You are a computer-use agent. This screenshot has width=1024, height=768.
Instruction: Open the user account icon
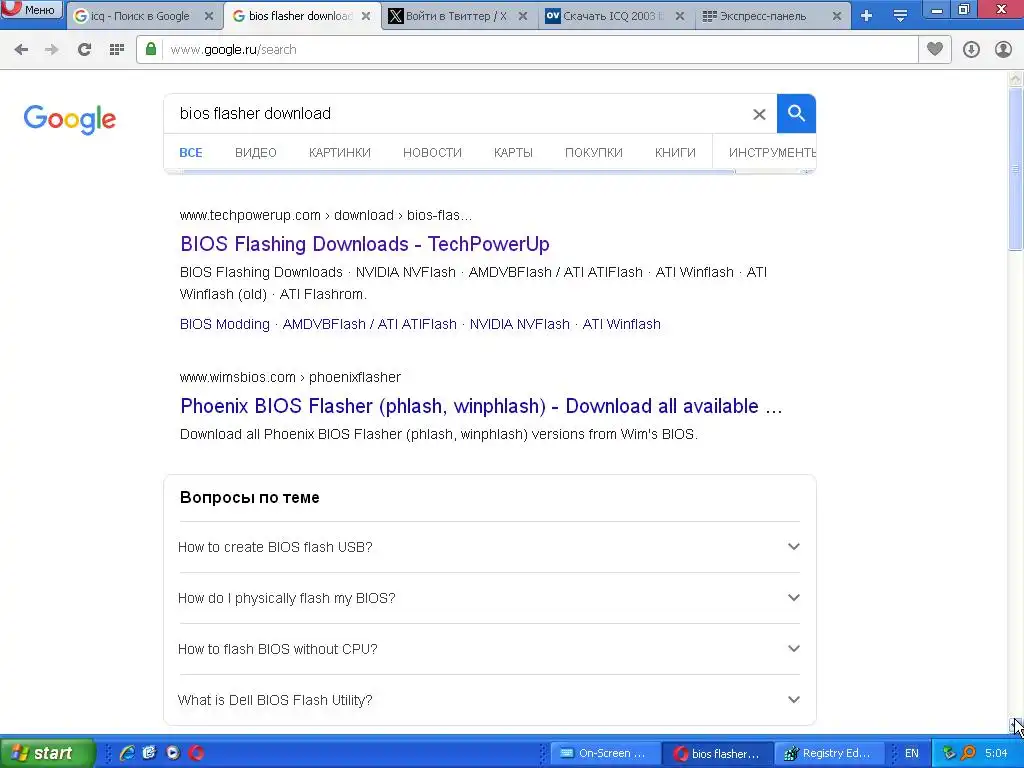point(1003,50)
